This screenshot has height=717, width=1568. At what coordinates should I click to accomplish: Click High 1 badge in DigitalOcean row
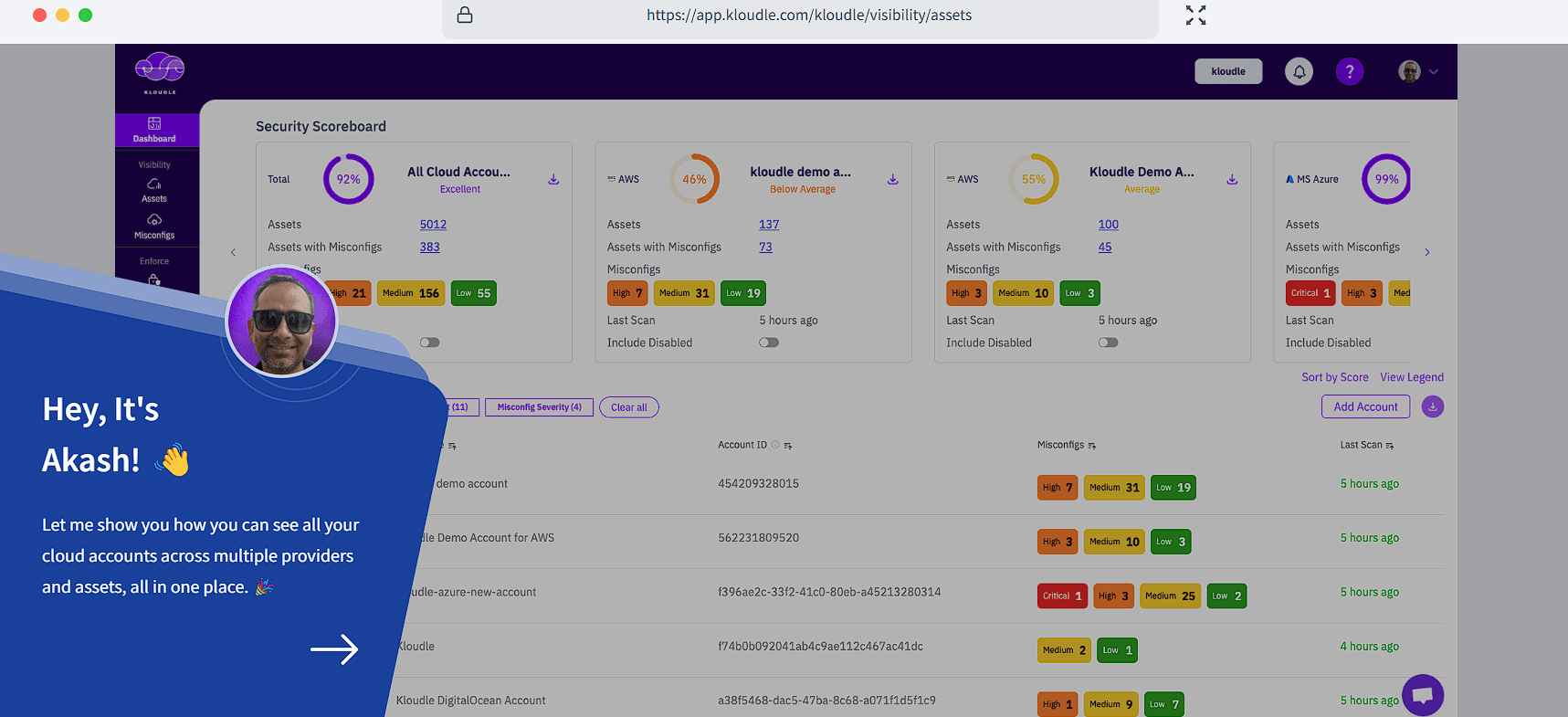click(x=1058, y=704)
